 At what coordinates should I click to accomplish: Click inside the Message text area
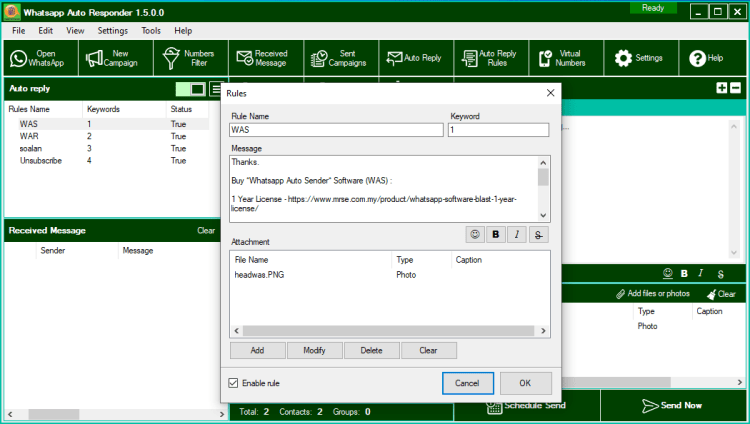tap(384, 189)
